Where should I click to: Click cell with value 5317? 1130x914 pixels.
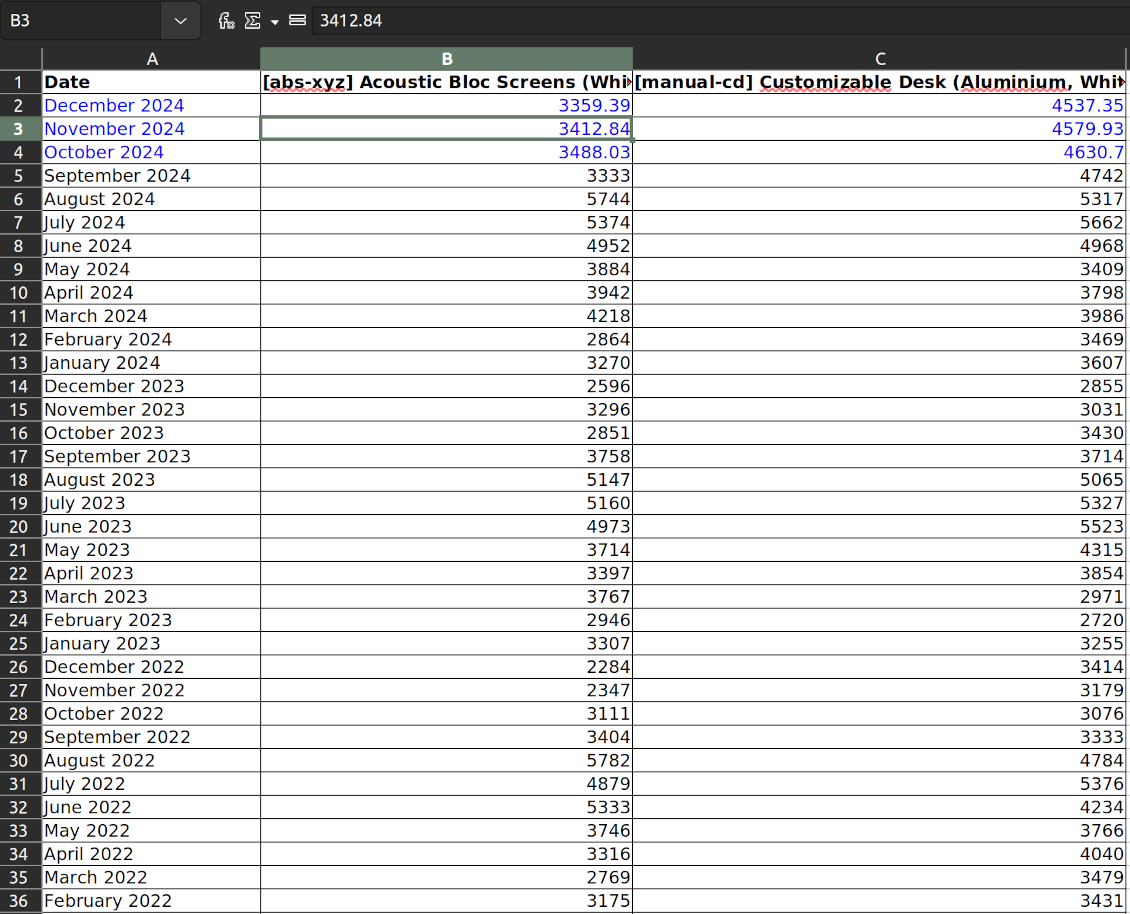click(x=879, y=199)
